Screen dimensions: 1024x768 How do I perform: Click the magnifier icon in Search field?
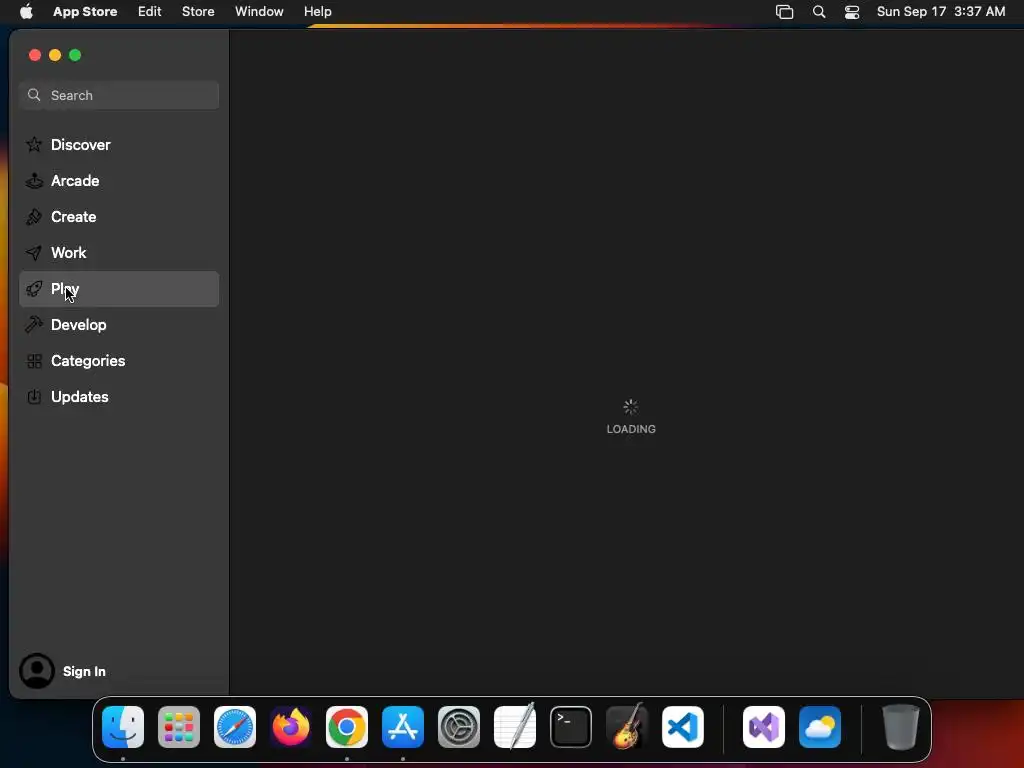tap(34, 95)
